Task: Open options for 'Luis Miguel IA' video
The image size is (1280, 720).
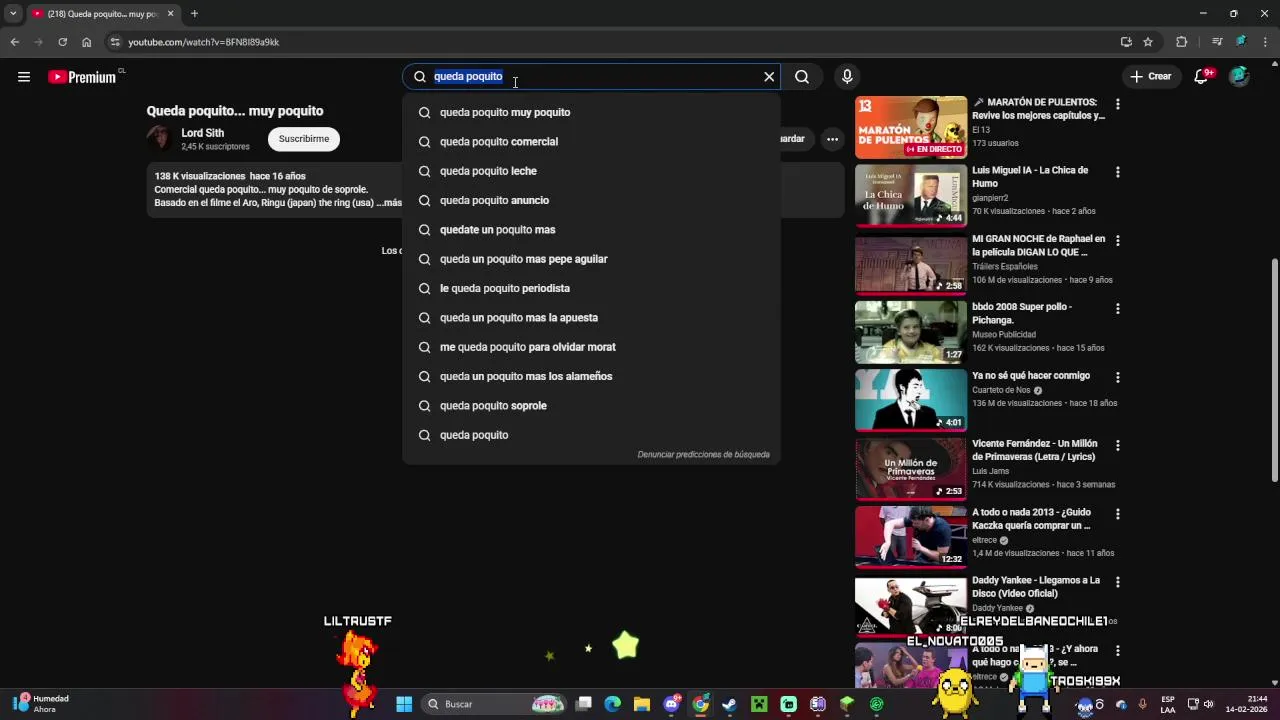Action: [1118, 172]
